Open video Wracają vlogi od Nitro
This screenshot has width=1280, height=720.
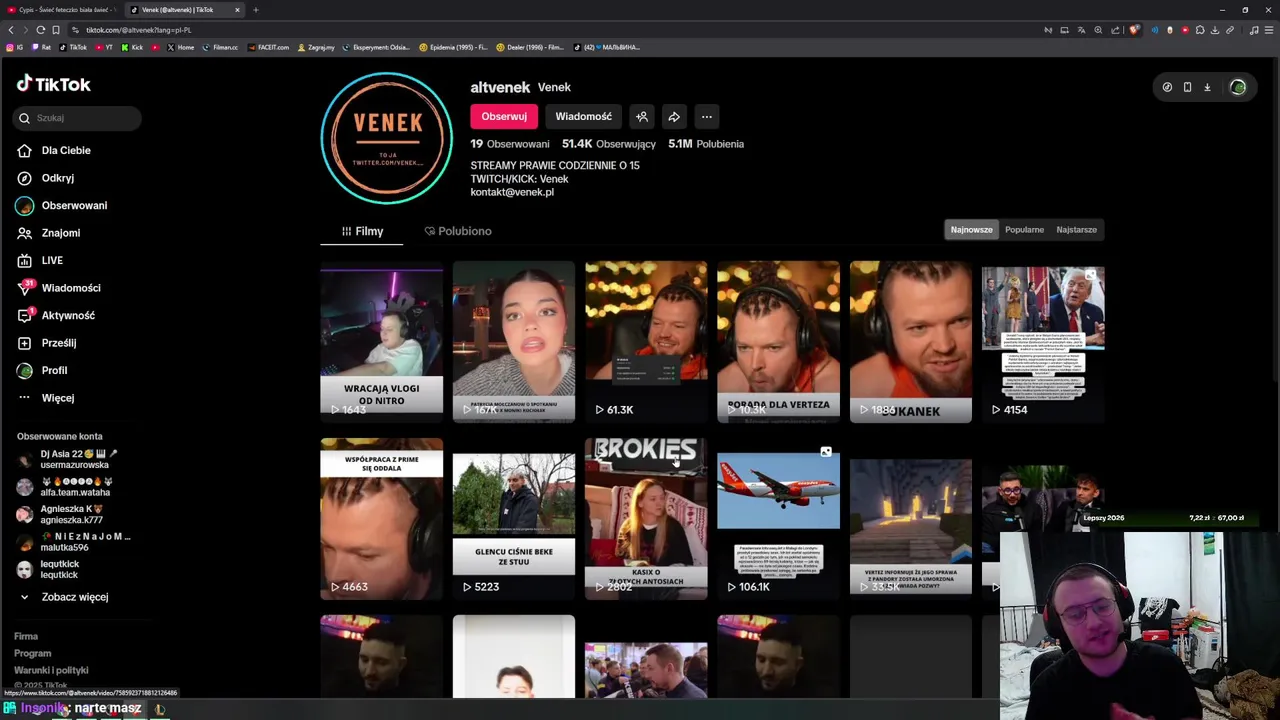[382, 342]
